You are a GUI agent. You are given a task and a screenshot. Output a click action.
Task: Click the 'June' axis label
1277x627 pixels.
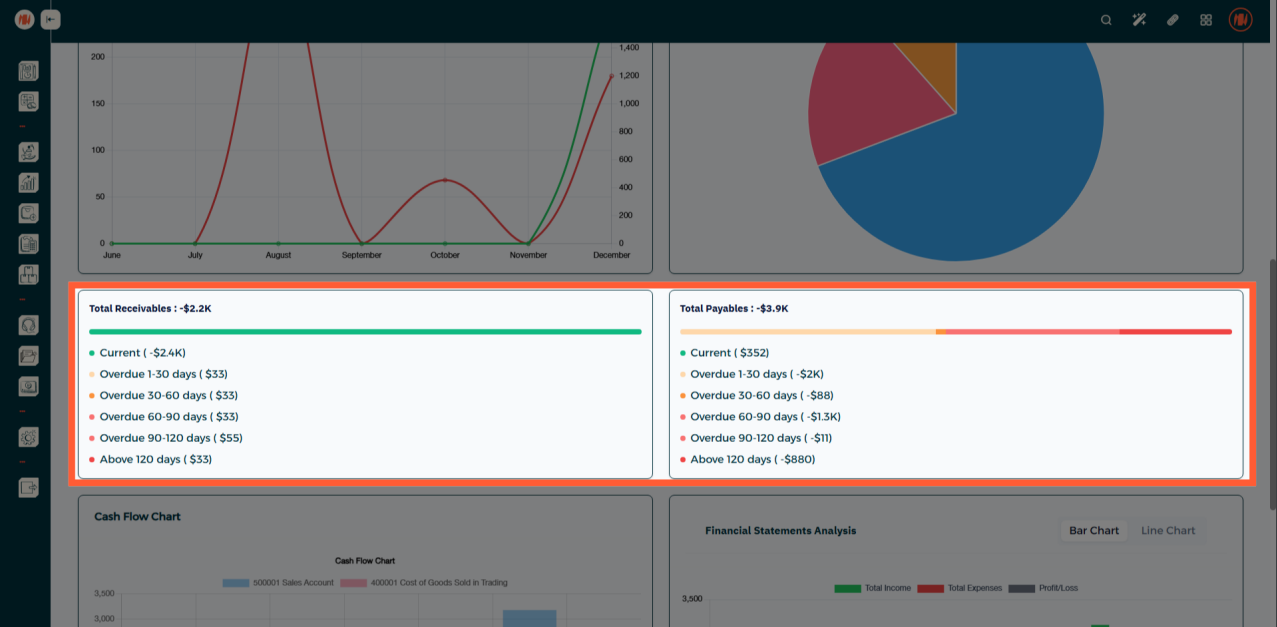(112, 255)
